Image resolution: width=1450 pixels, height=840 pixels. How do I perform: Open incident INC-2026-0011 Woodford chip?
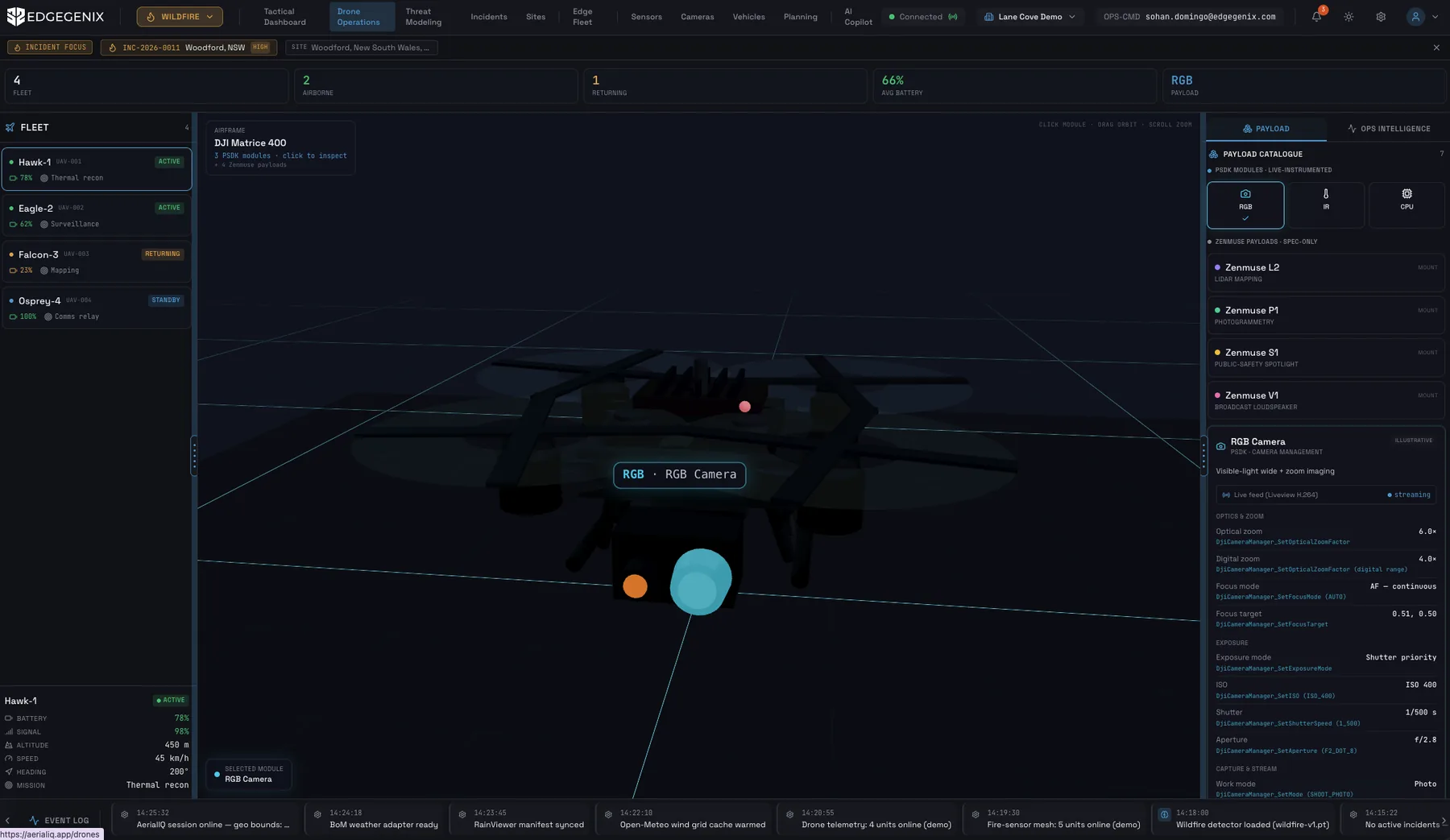(x=188, y=48)
